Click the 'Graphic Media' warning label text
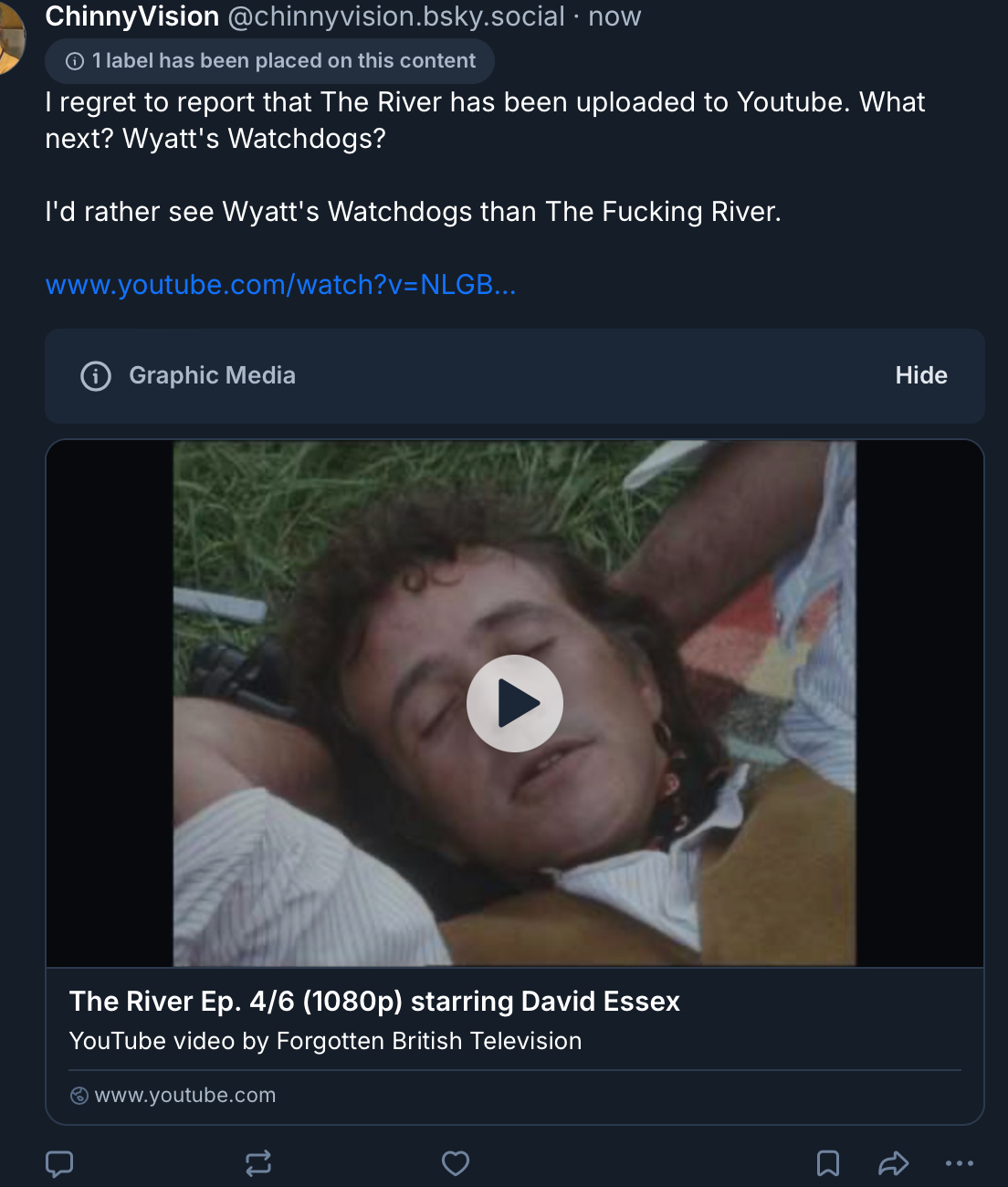Image resolution: width=1008 pixels, height=1187 pixels. 212,375
